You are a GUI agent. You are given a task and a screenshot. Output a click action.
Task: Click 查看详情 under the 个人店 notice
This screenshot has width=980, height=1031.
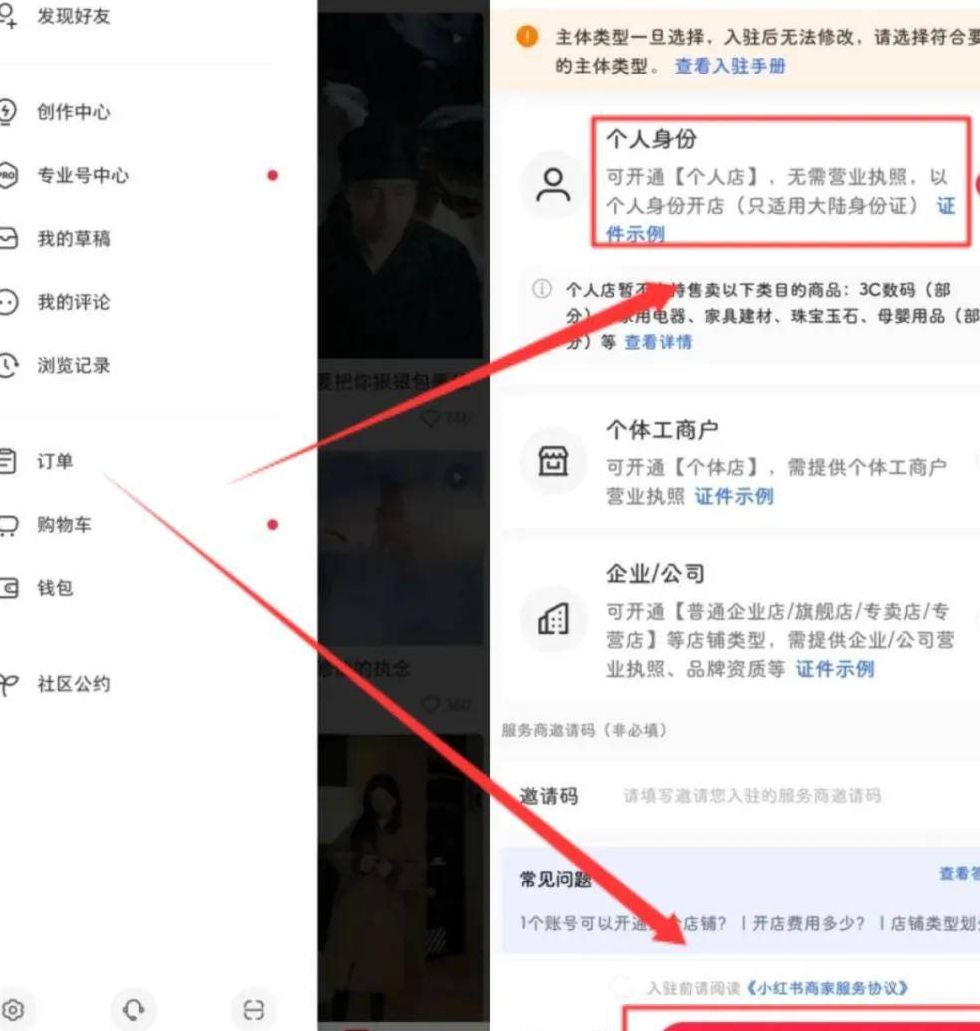tap(658, 342)
